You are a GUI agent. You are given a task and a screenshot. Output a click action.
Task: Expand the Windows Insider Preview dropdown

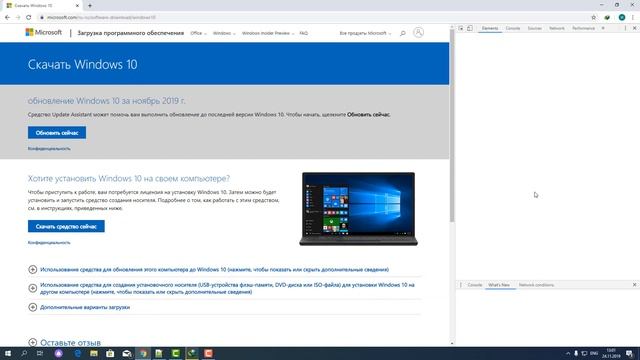point(268,33)
